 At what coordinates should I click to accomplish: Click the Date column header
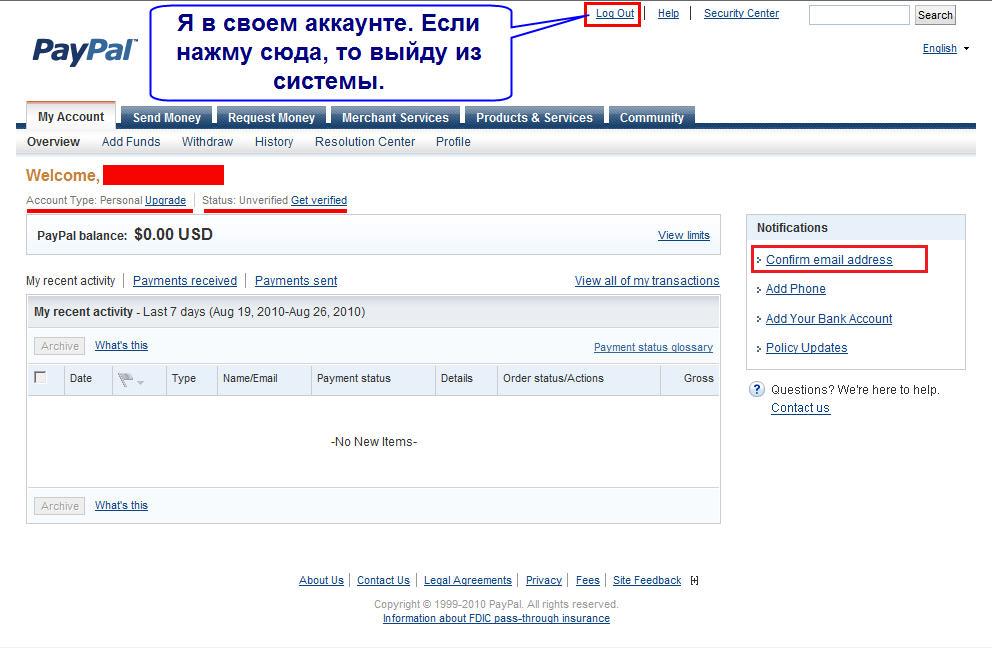point(81,378)
